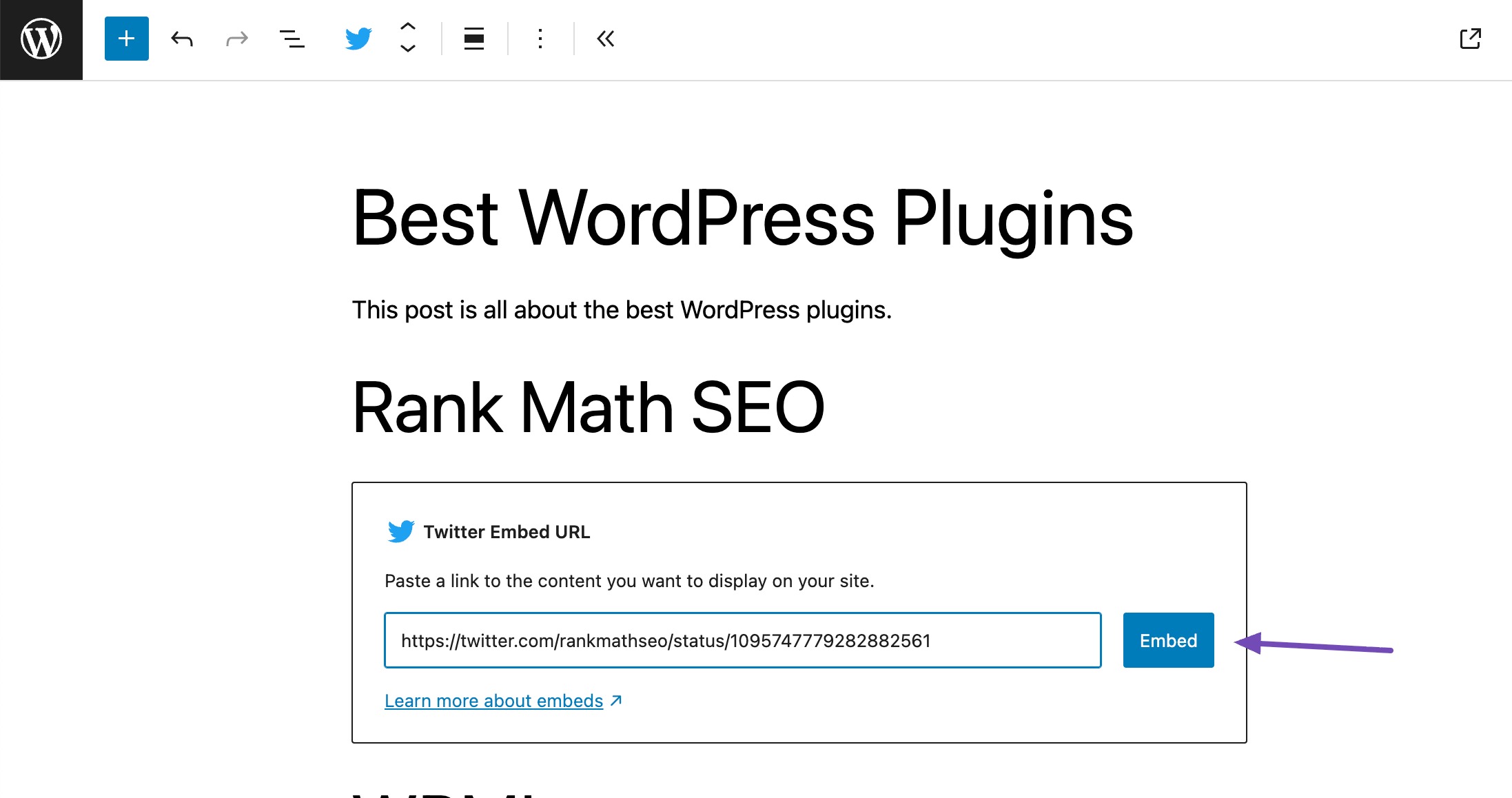
Task: Move the block up with the arrow
Action: click(408, 26)
